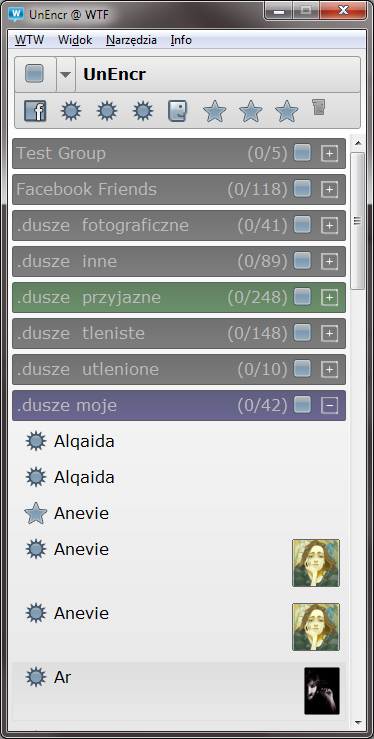Image resolution: width=374 pixels, height=739 pixels.
Task: Toggle the Facebook Friends status square
Action: (x=302, y=189)
